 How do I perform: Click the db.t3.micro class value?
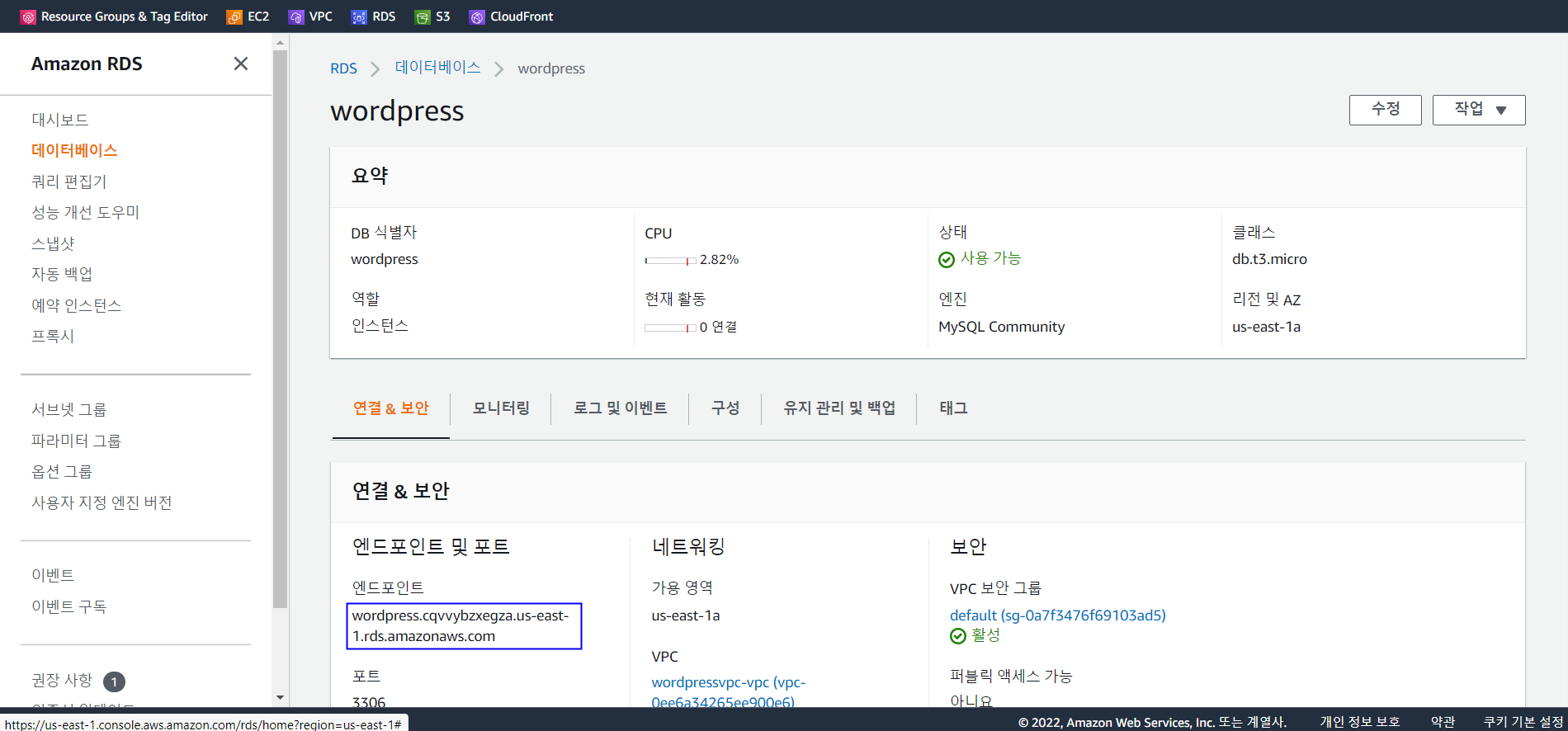1269,259
